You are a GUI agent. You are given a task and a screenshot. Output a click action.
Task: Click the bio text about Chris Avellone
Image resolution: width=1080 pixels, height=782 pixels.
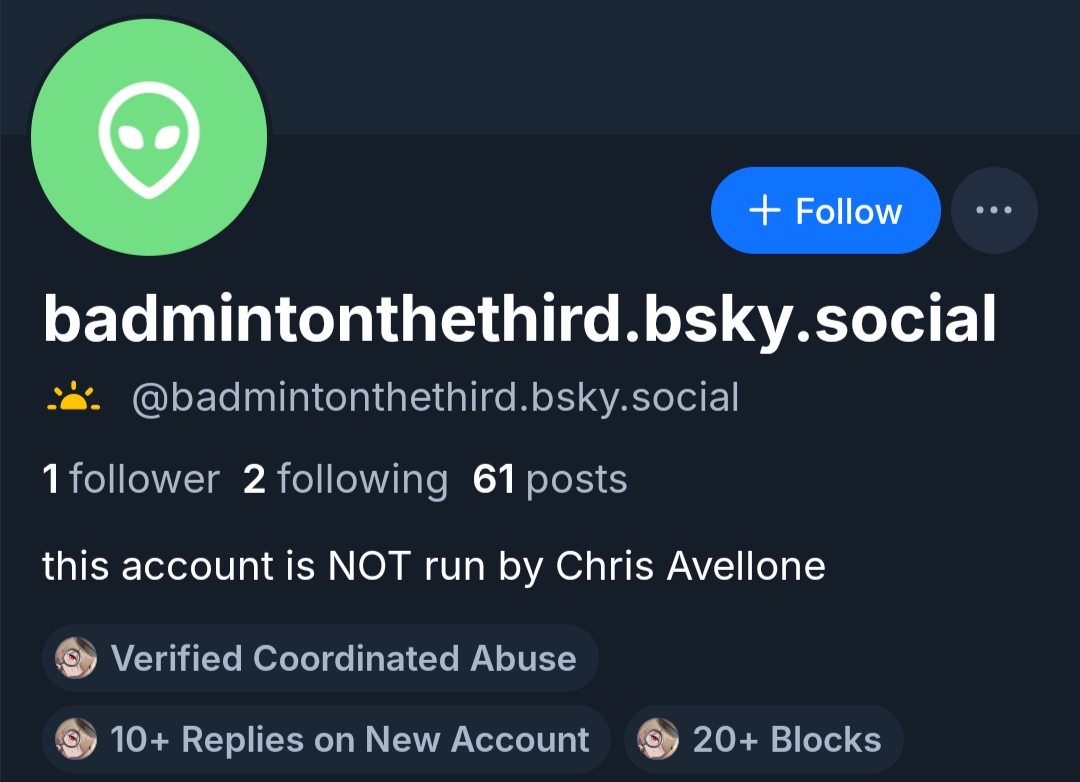[x=434, y=567]
